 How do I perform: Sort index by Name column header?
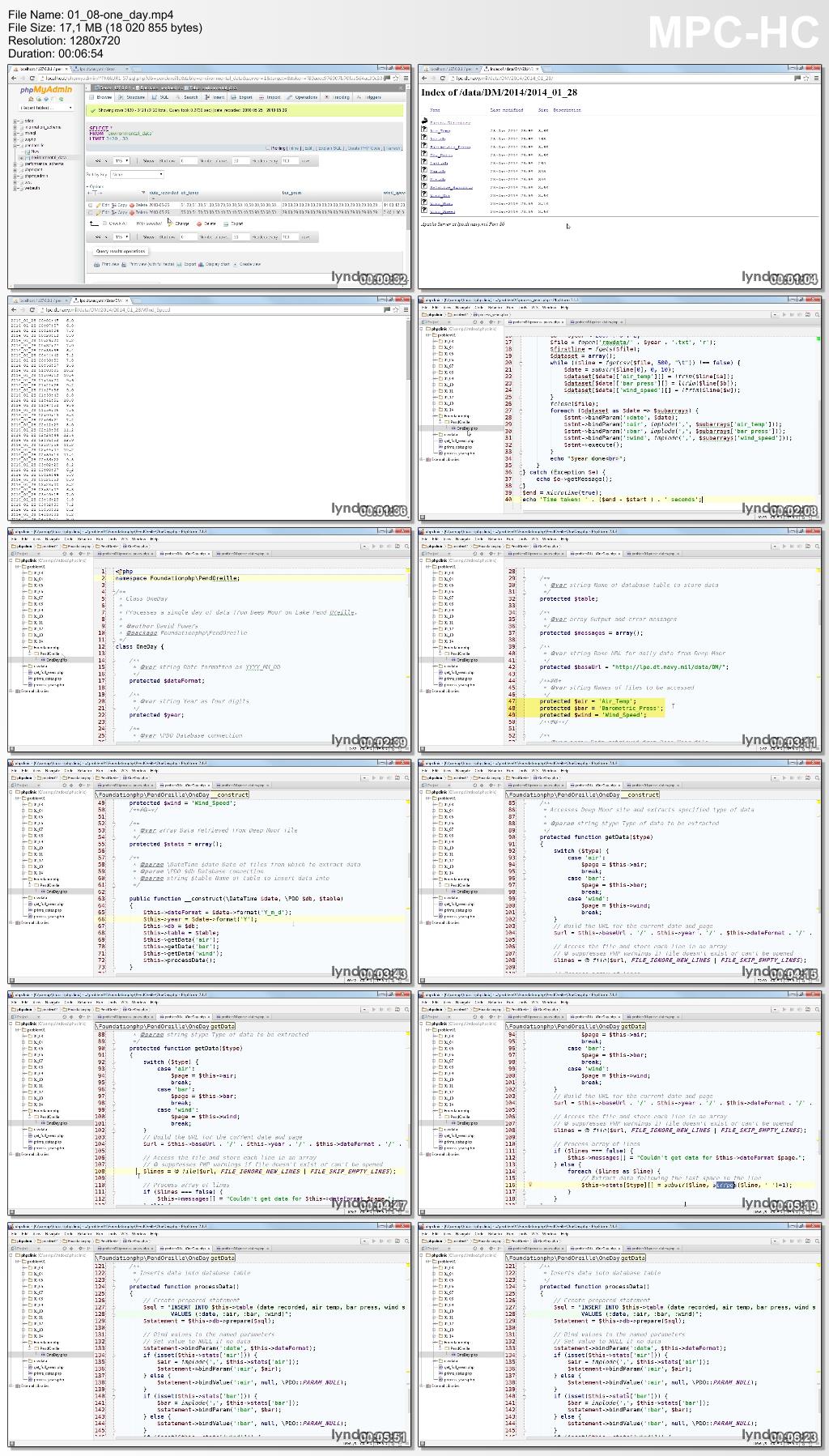pyautogui.click(x=435, y=110)
